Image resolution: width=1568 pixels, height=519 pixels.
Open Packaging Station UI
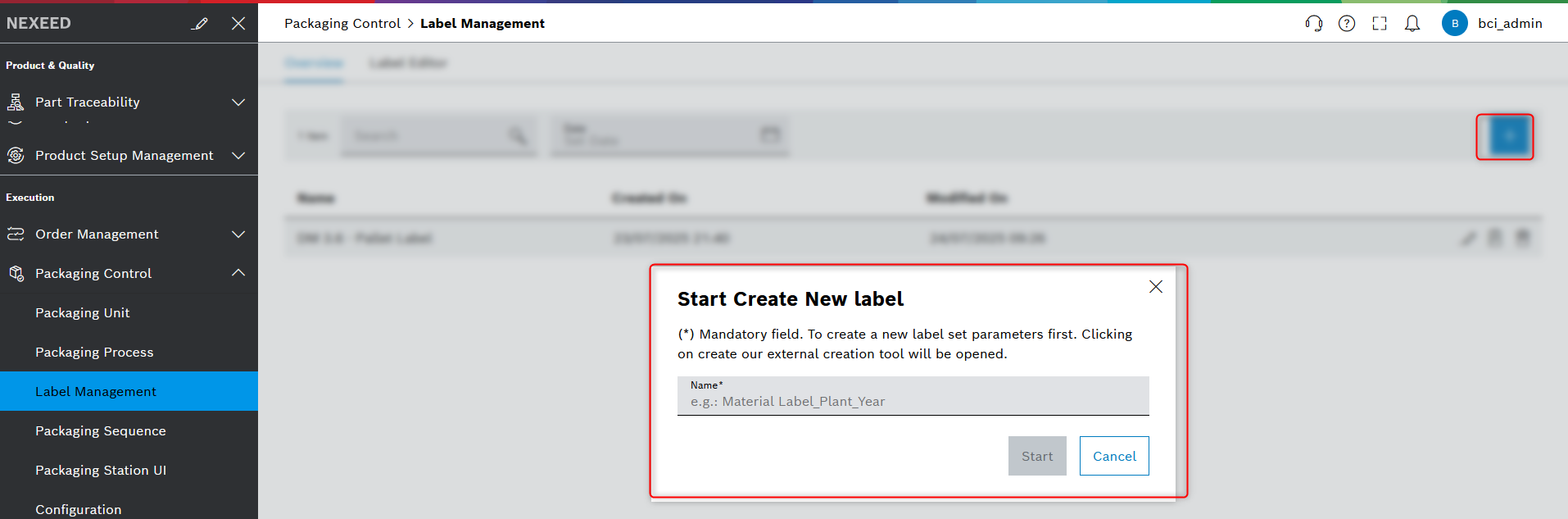click(100, 470)
